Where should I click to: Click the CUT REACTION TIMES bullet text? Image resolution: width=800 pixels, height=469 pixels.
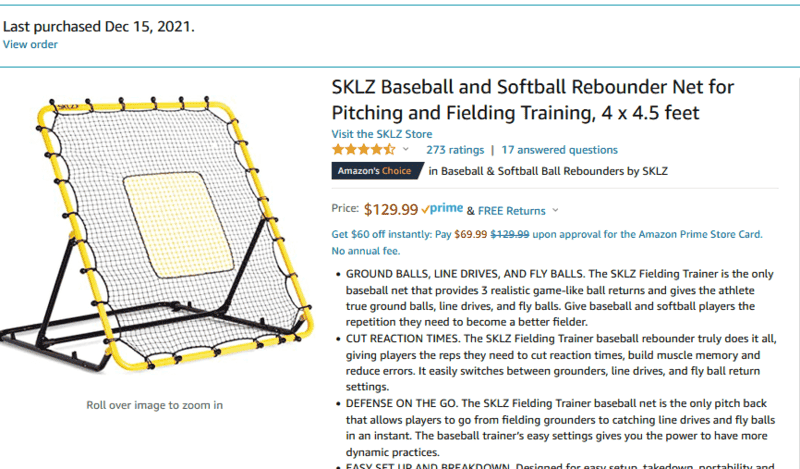tap(561, 363)
